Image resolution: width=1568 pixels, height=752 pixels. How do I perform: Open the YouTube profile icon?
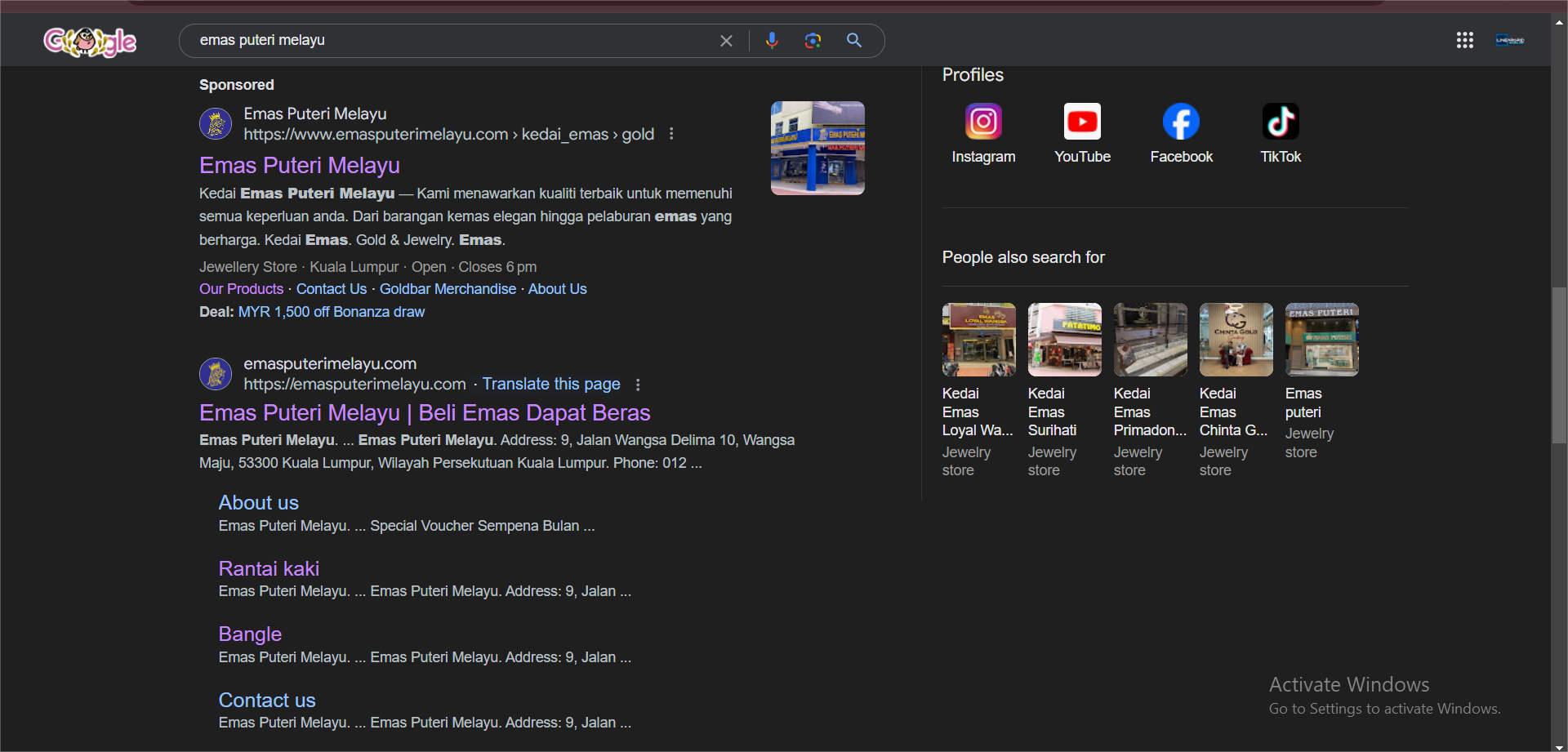pos(1082,122)
